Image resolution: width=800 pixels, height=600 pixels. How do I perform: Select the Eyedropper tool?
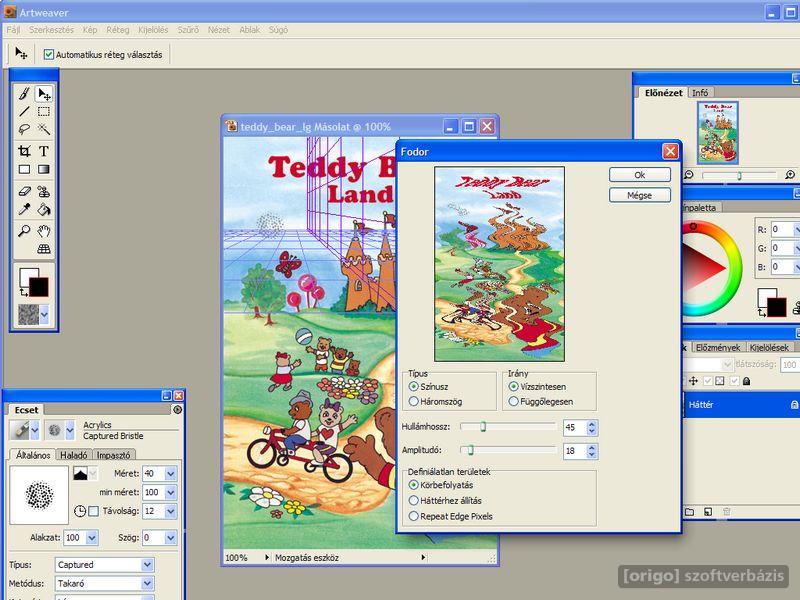24,209
